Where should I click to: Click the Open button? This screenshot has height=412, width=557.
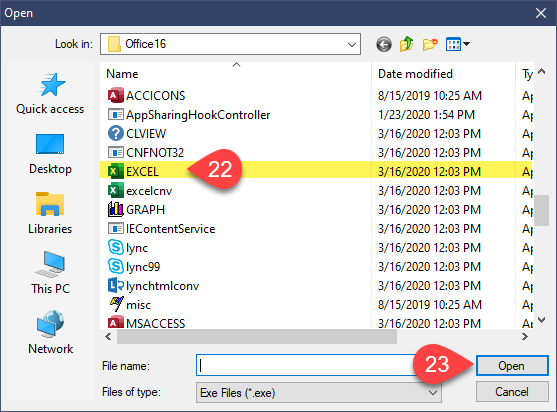[x=512, y=366]
